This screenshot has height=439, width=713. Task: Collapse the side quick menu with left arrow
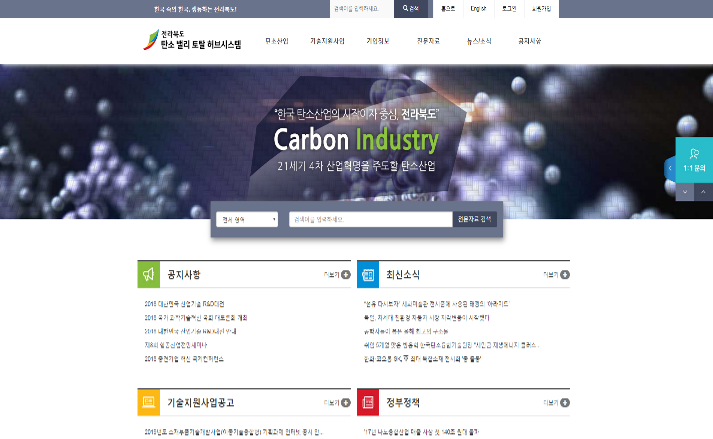click(670, 168)
